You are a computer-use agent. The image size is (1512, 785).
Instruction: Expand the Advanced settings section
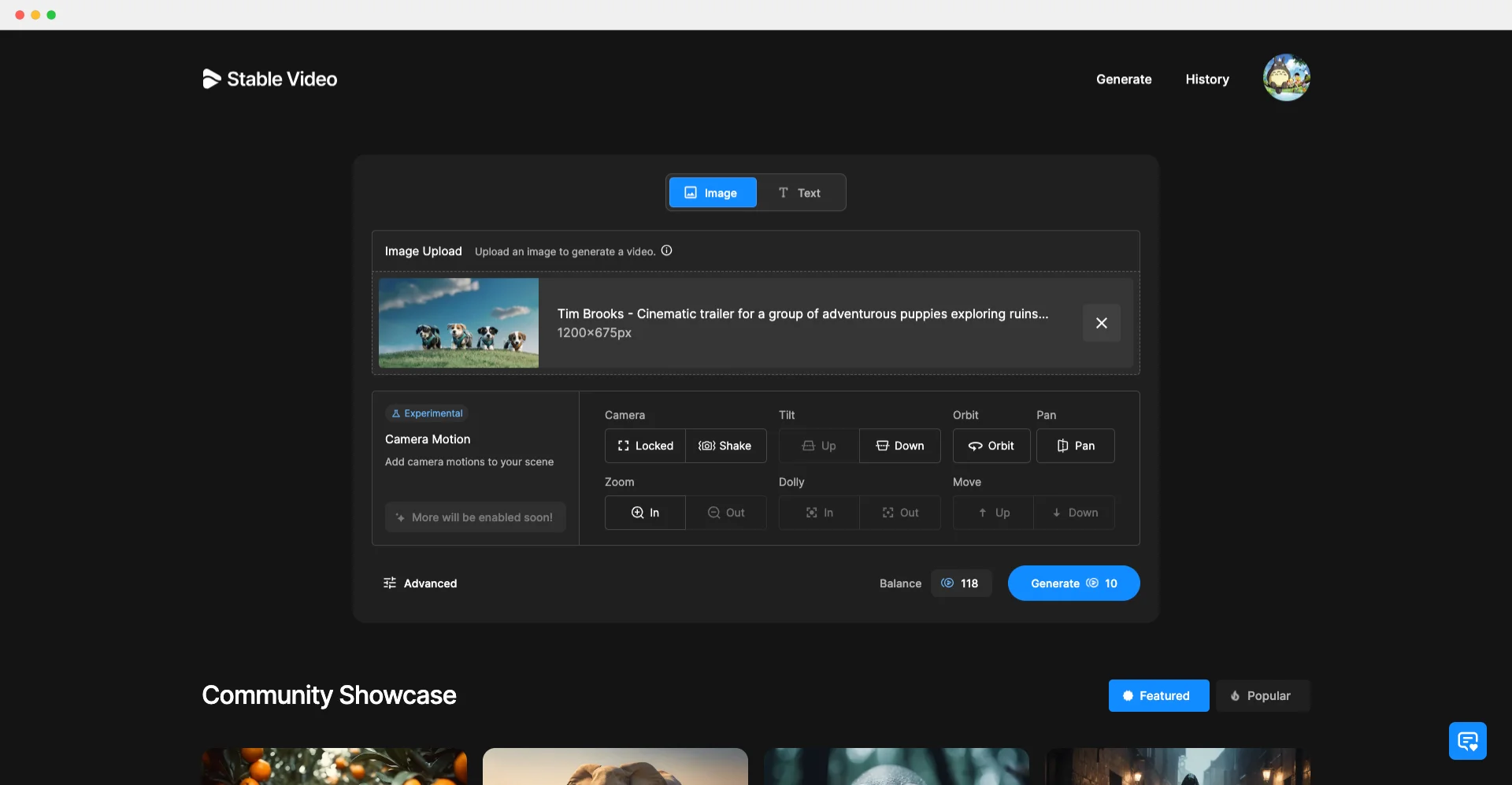click(x=421, y=583)
